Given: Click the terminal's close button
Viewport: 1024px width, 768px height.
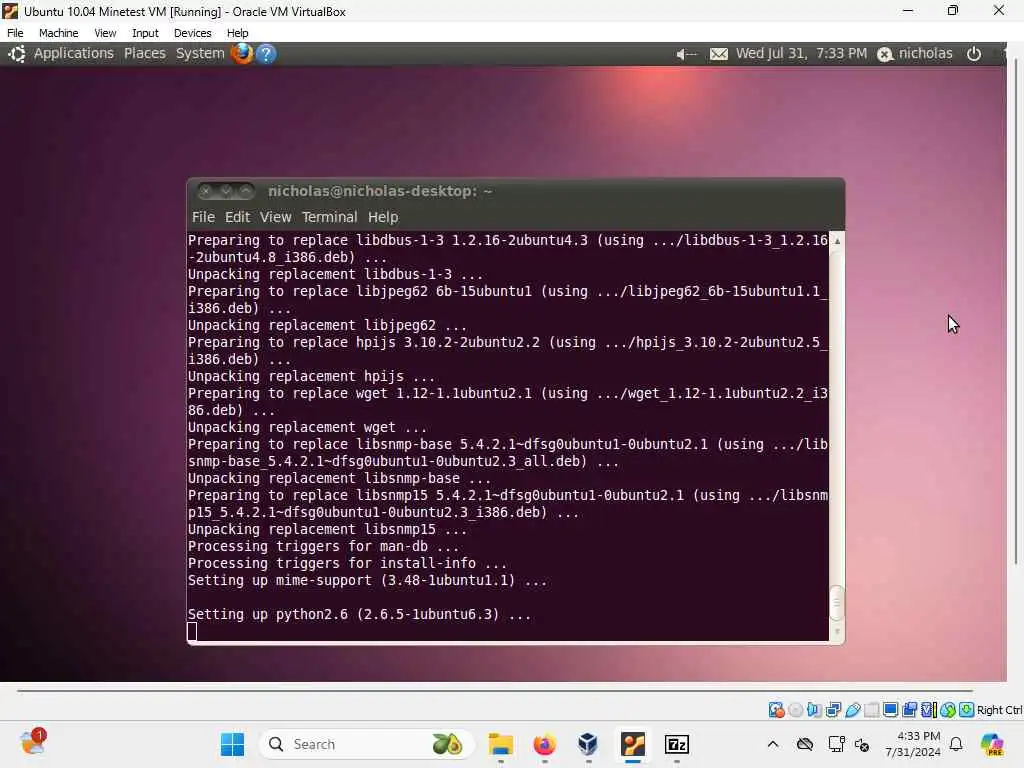Looking at the screenshot, I should [206, 191].
